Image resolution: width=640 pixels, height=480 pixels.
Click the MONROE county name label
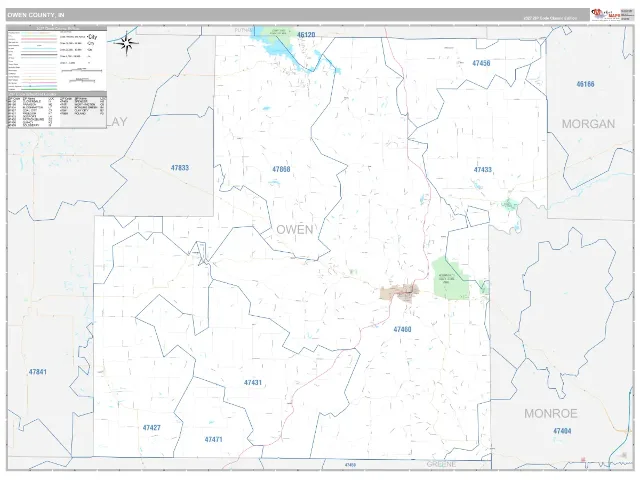click(x=551, y=413)
